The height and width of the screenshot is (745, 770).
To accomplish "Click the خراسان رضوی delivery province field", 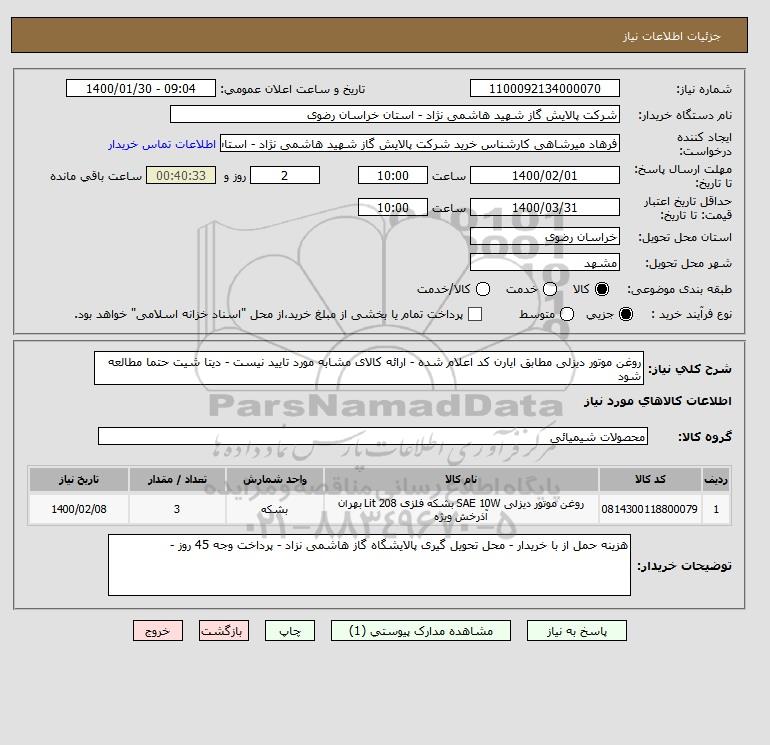I will 545,237.
